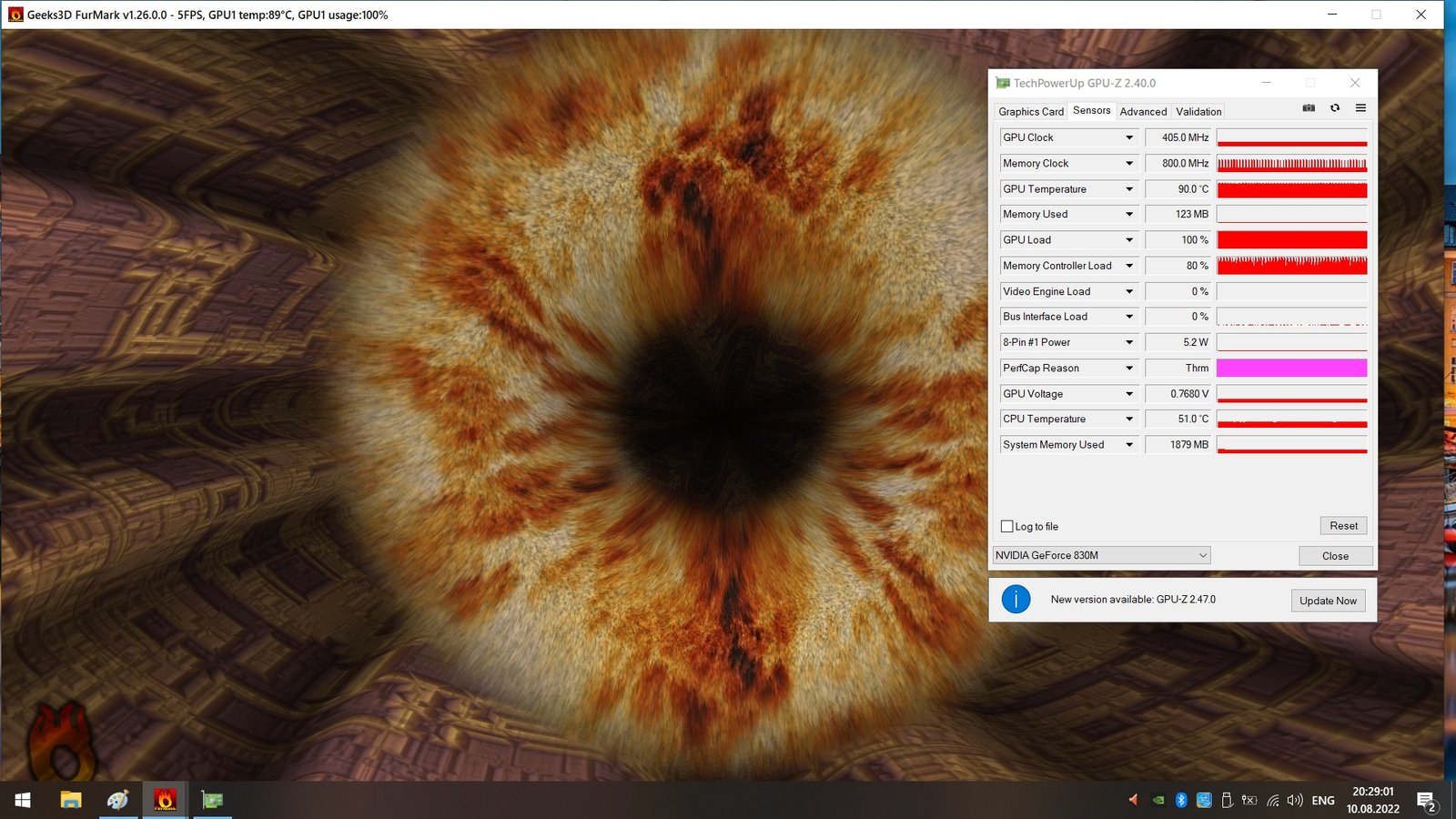Image resolution: width=1456 pixels, height=819 pixels.
Task: Open Wi-Fi network tray icon
Action: [x=1272, y=801]
